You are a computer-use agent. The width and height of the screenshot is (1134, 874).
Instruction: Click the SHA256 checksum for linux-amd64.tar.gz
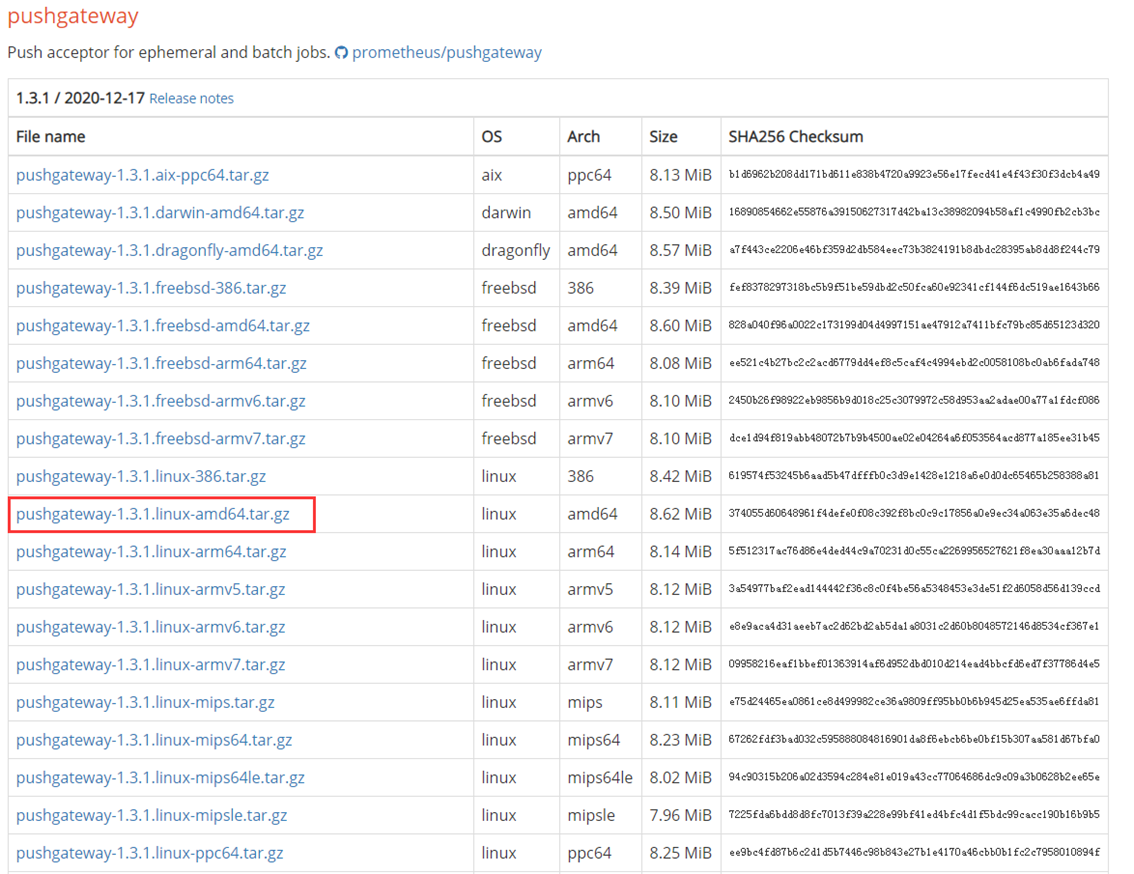[x=914, y=513]
